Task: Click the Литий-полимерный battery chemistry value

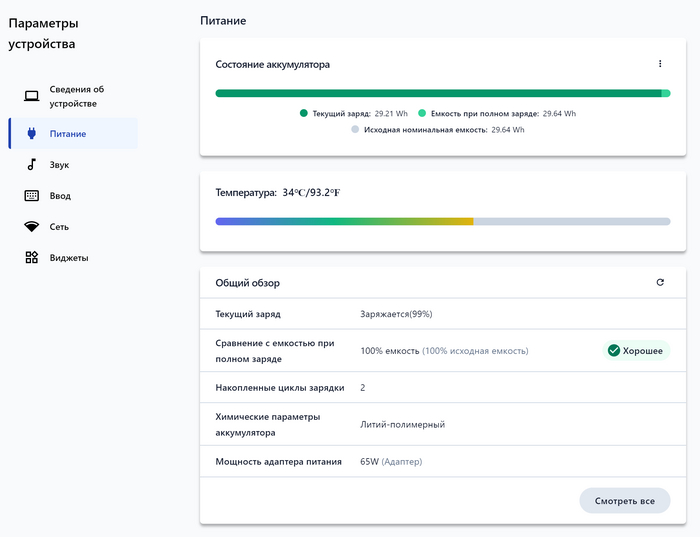Action: pos(402,424)
